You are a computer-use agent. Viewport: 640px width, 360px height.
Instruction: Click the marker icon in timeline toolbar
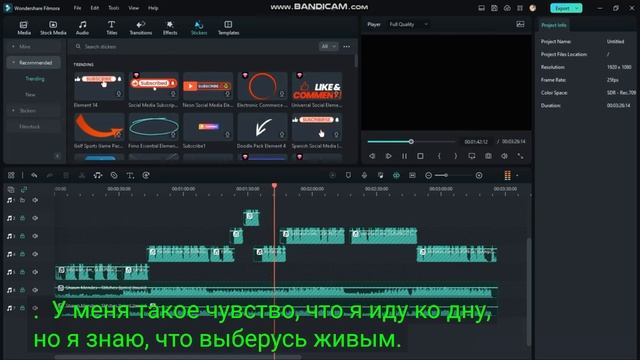348,175
